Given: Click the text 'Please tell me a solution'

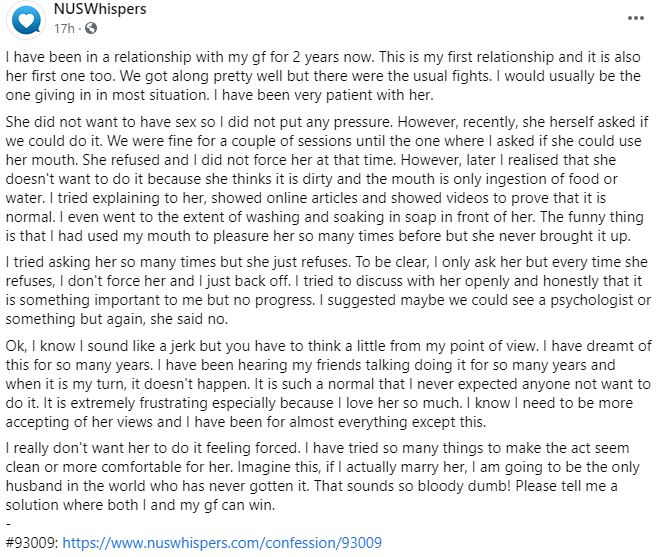Looking at the screenshot, I should coord(312,495).
